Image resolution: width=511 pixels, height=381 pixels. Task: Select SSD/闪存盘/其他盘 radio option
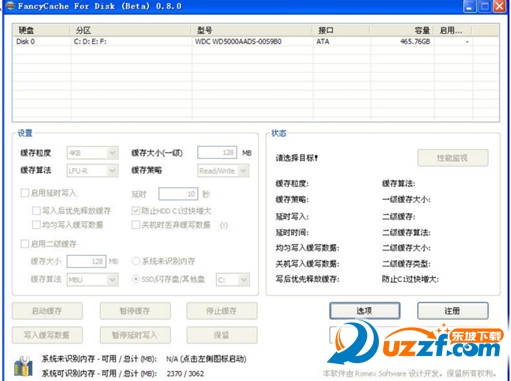point(136,279)
